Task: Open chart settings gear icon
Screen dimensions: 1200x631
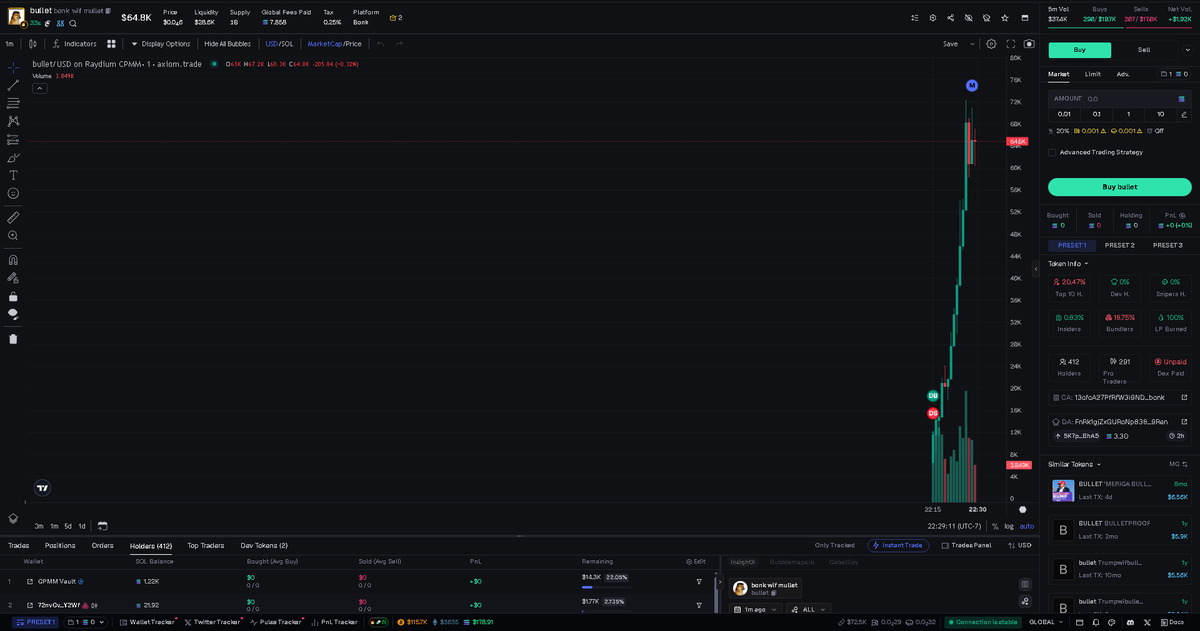Action: 991,44
